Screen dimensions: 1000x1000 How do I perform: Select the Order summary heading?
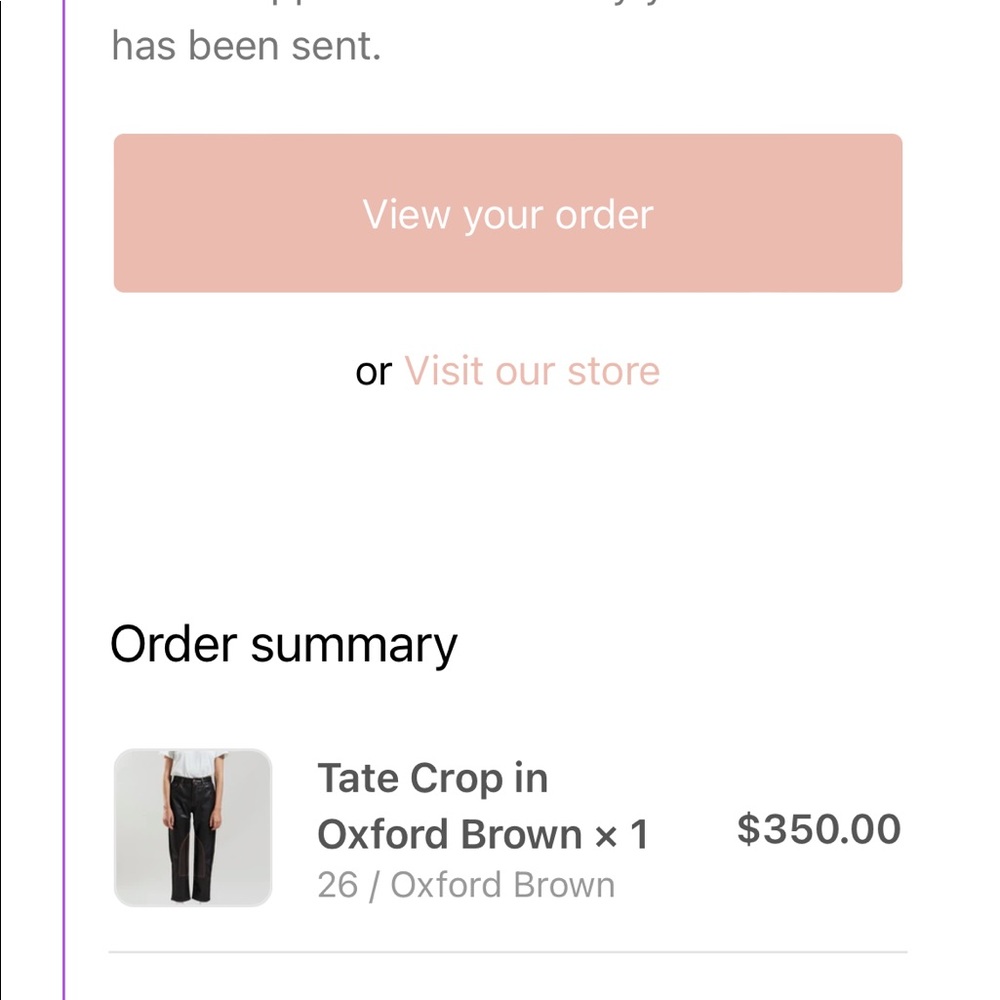tap(284, 643)
